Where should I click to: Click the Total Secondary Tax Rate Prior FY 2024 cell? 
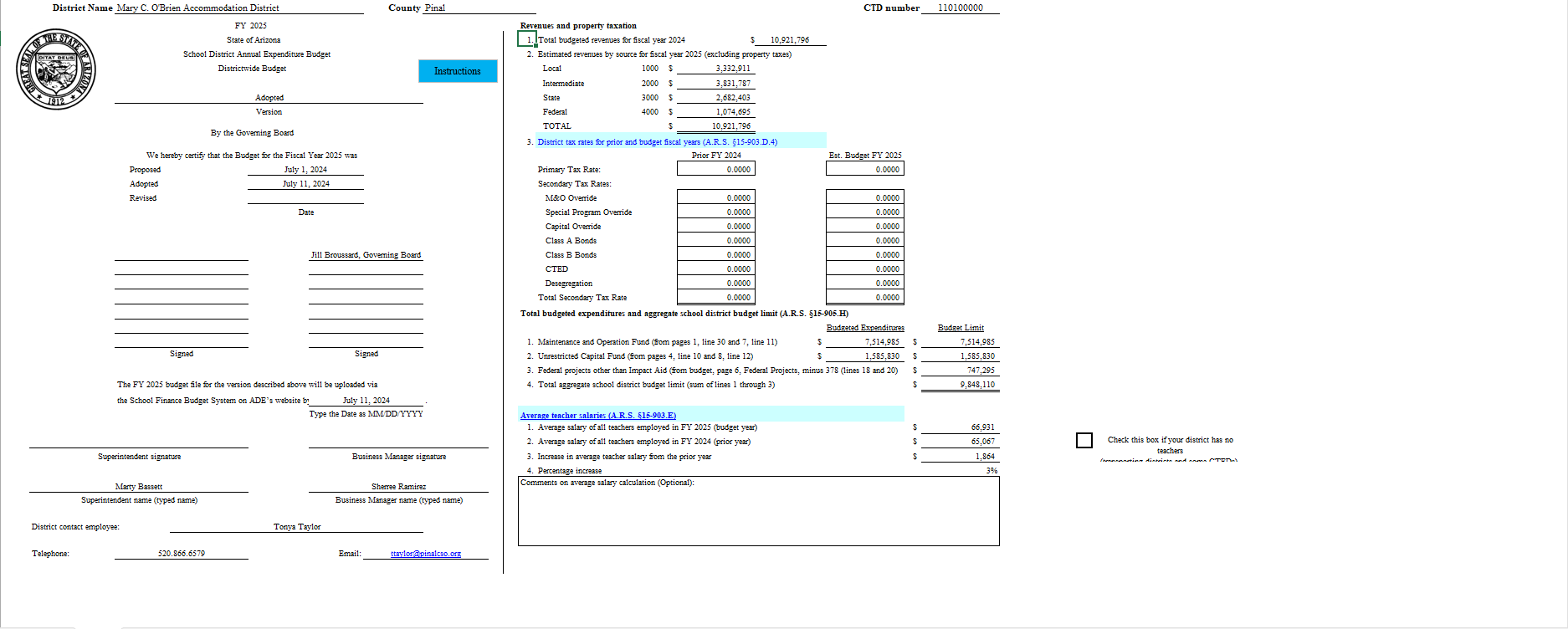point(715,297)
